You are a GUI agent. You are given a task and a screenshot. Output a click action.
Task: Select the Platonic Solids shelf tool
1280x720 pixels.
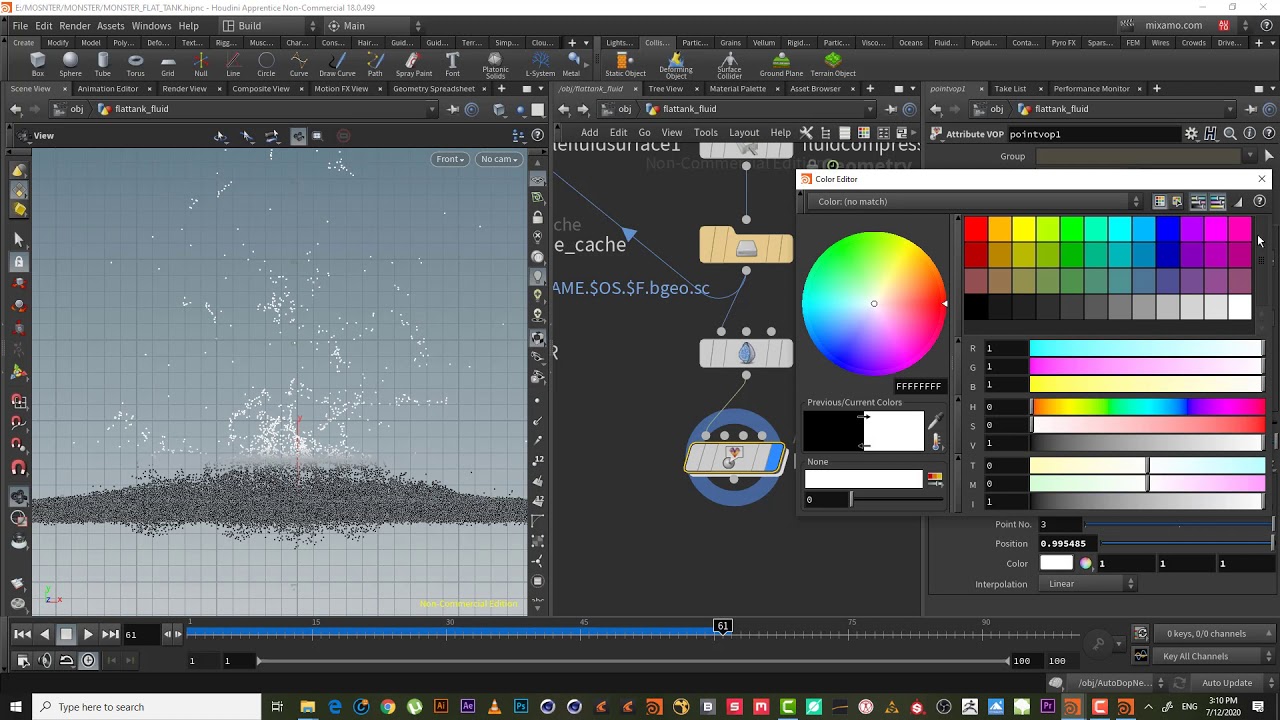[495, 65]
